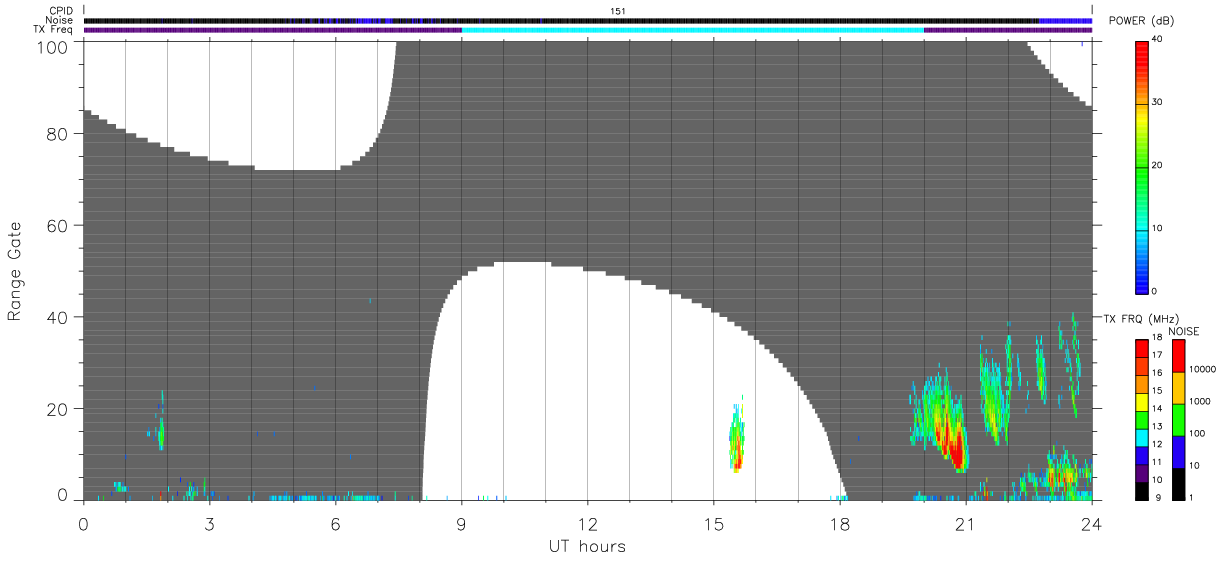Click the Range Gate axis title
Image resolution: width=1228 pixels, height=567 pixels.
tap(15, 273)
